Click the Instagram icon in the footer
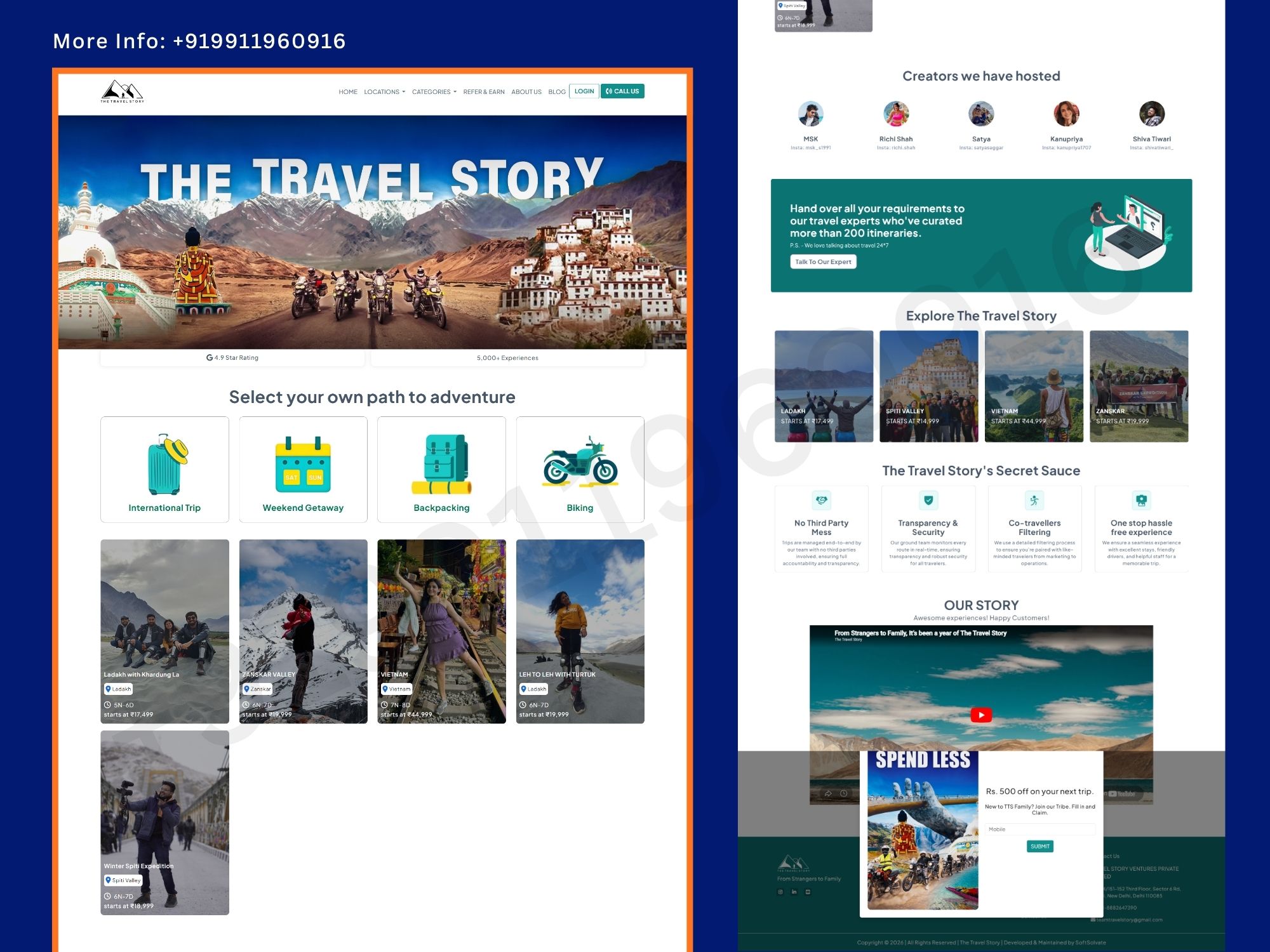 tap(780, 892)
